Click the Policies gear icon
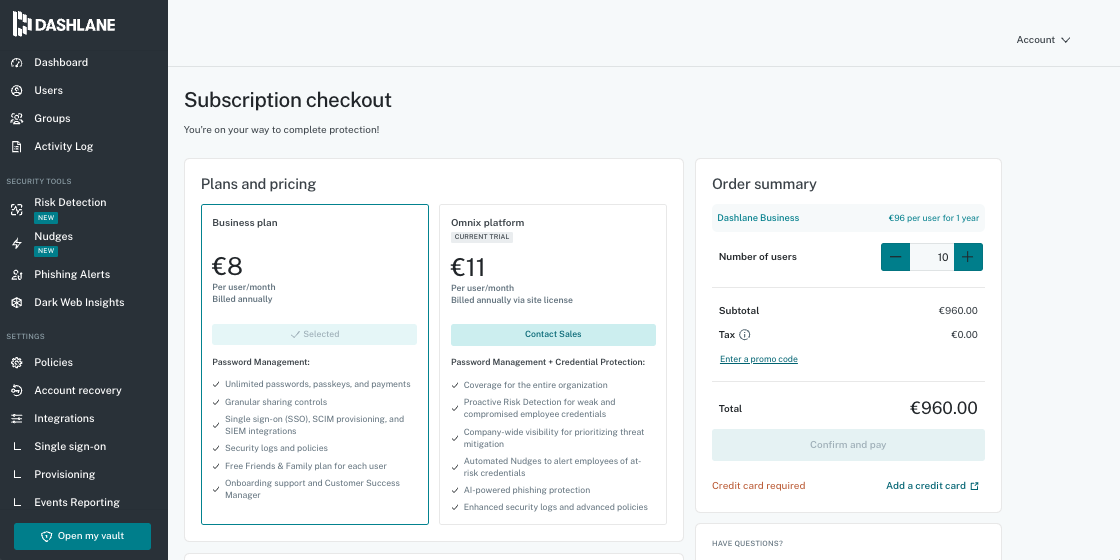 click(x=17, y=363)
